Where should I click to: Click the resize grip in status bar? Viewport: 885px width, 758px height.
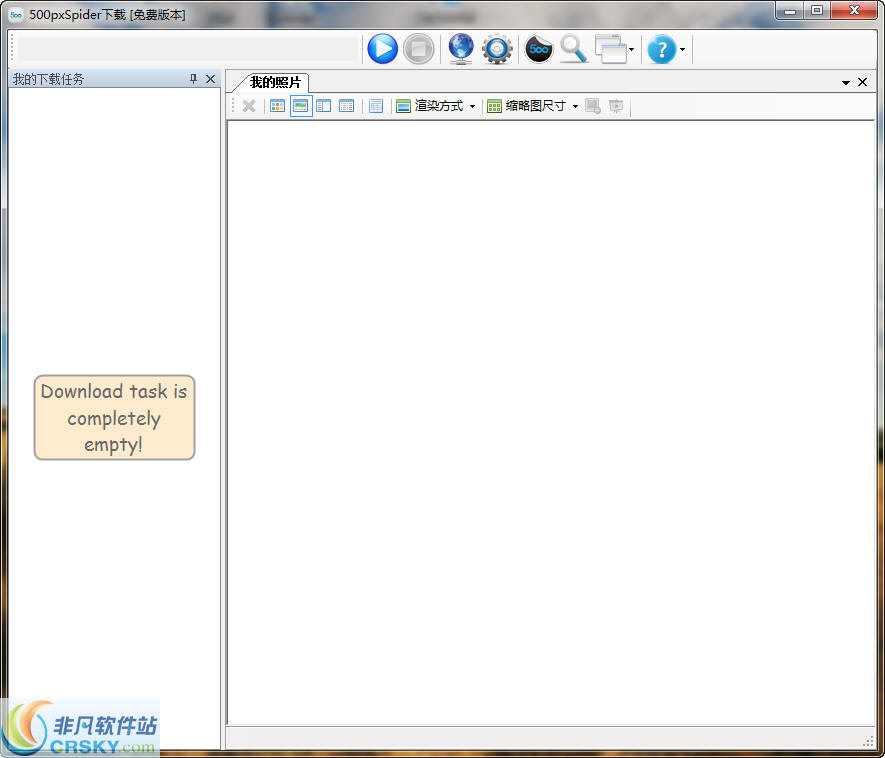click(x=868, y=741)
